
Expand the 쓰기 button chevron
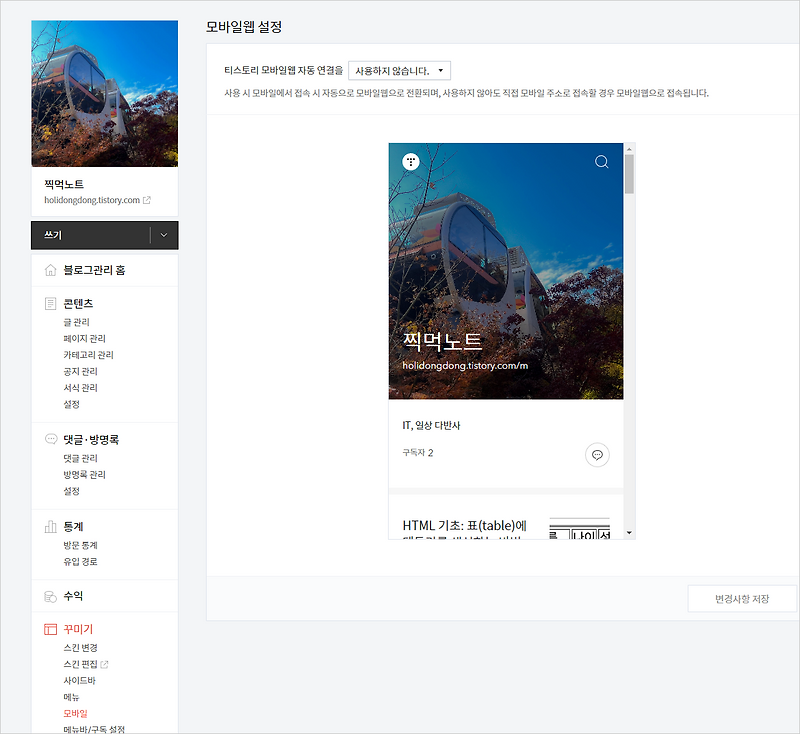[165, 235]
